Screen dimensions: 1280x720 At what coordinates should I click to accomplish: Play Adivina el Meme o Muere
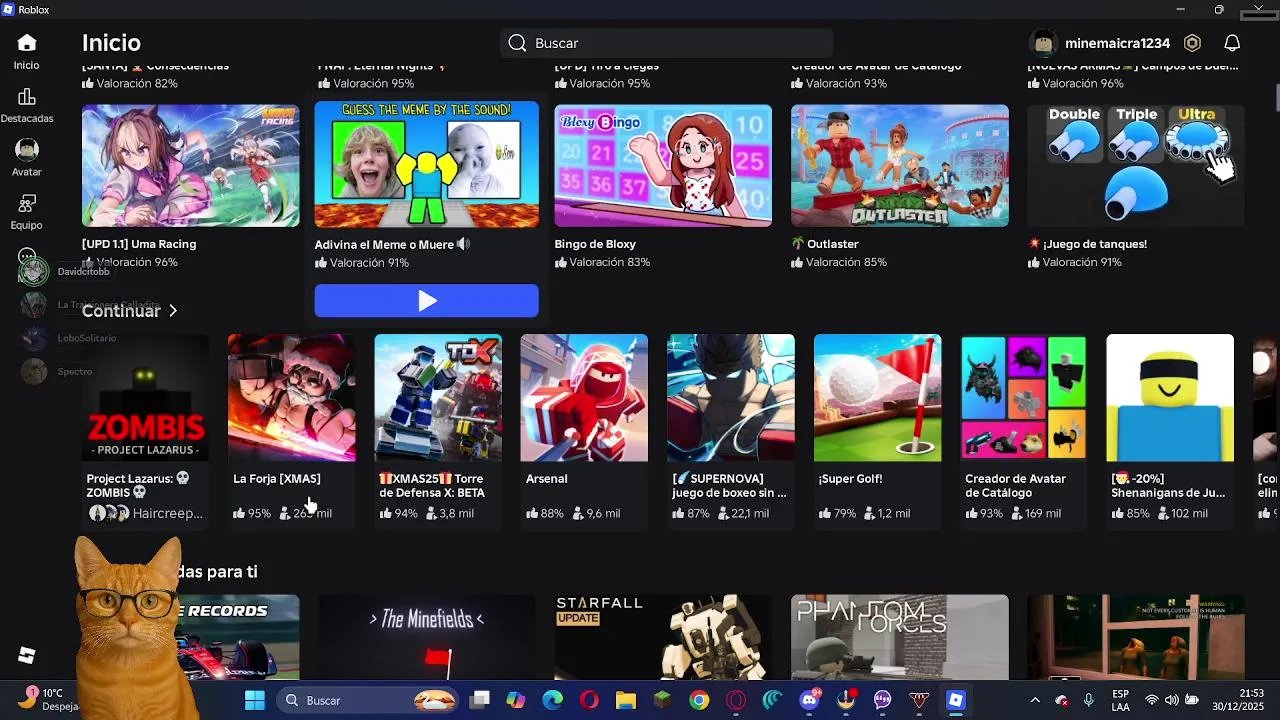tap(426, 301)
